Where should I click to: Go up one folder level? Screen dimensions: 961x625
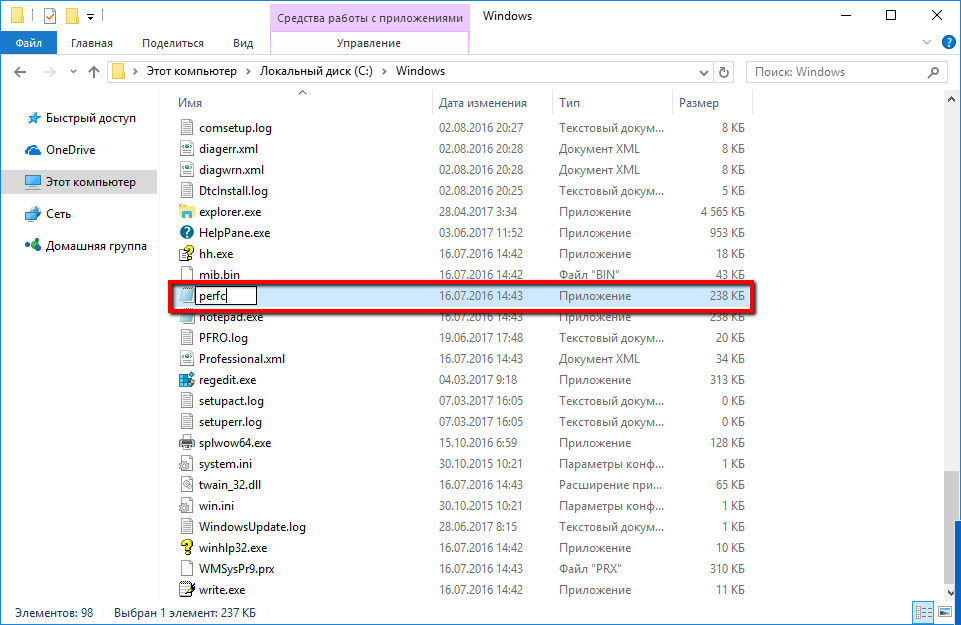pos(94,72)
